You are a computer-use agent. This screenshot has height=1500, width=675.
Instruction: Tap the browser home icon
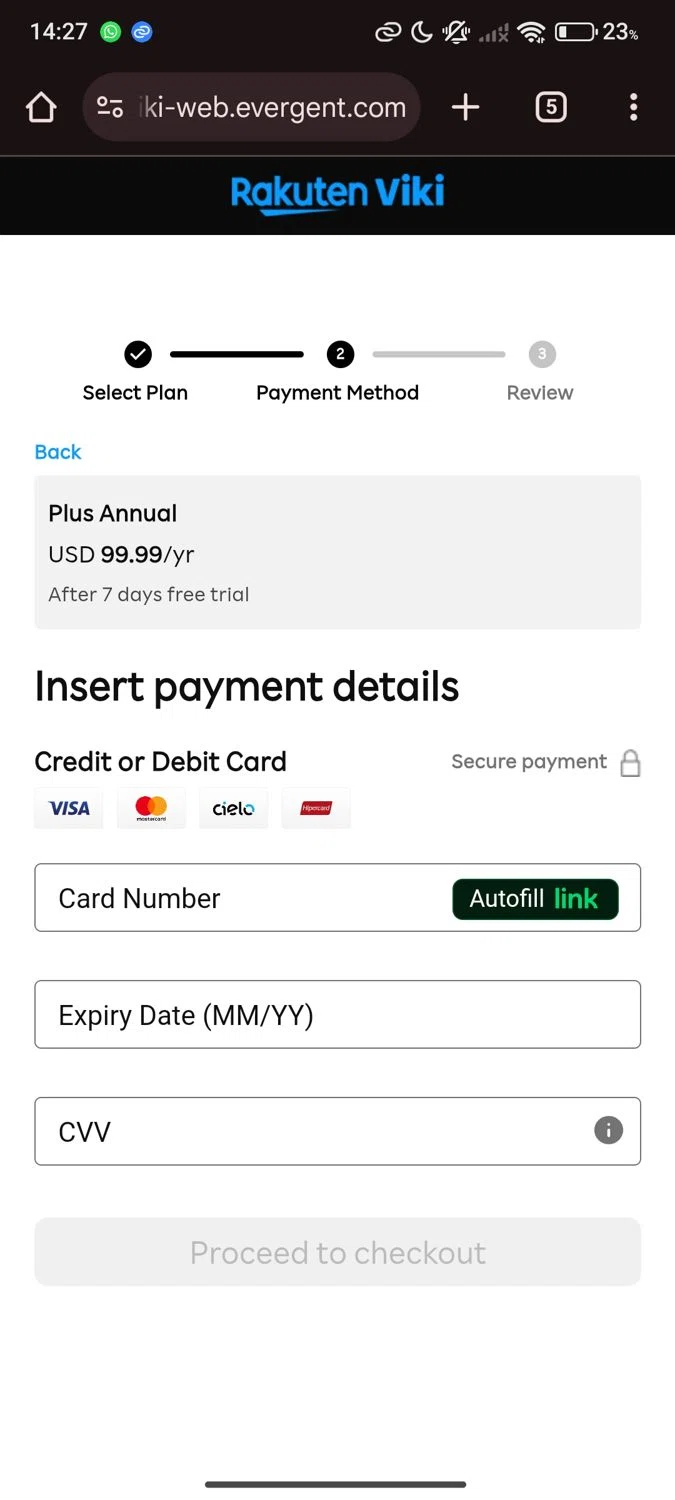[41, 107]
